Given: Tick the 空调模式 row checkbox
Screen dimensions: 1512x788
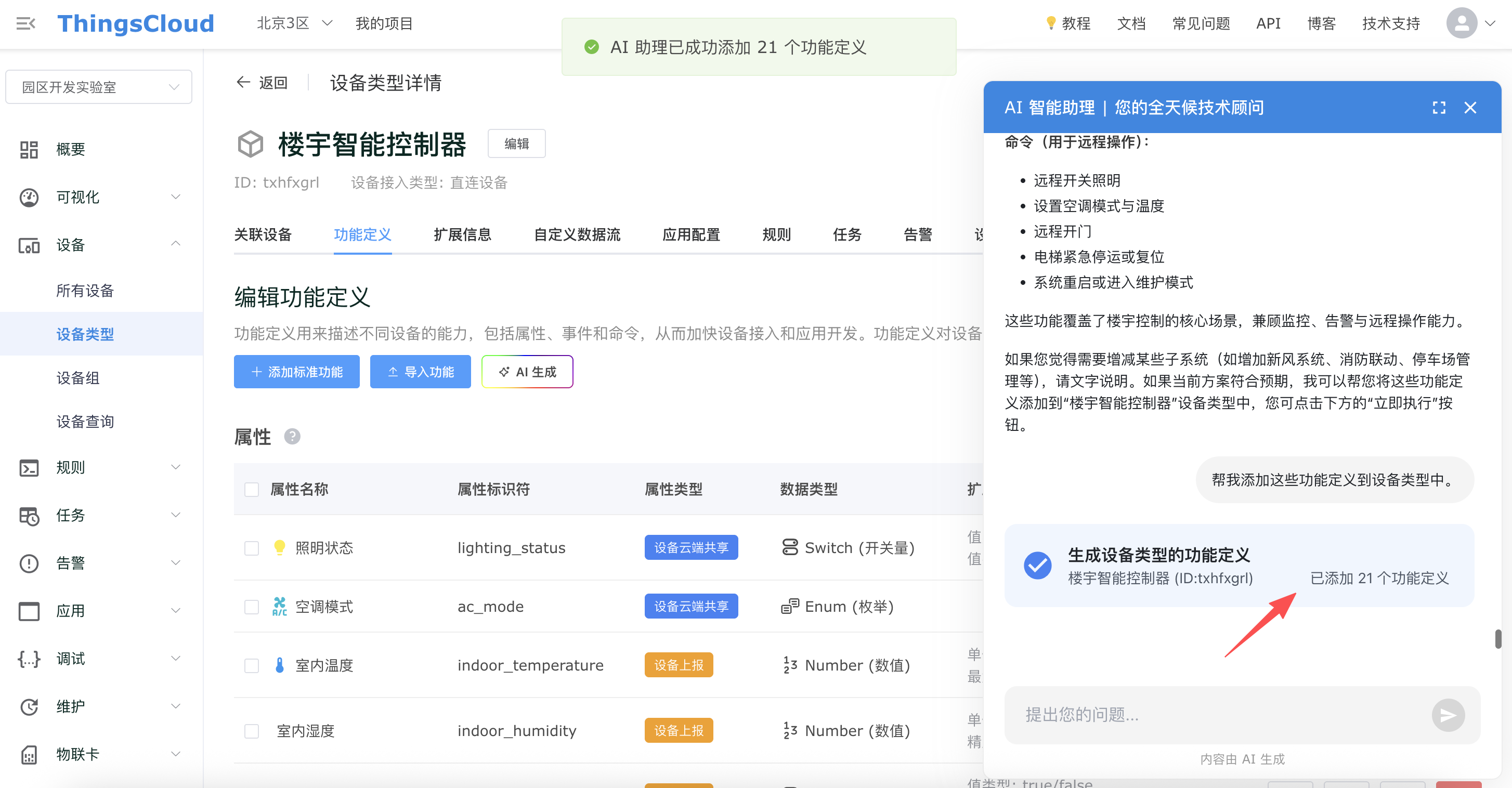Looking at the screenshot, I should [x=251, y=607].
